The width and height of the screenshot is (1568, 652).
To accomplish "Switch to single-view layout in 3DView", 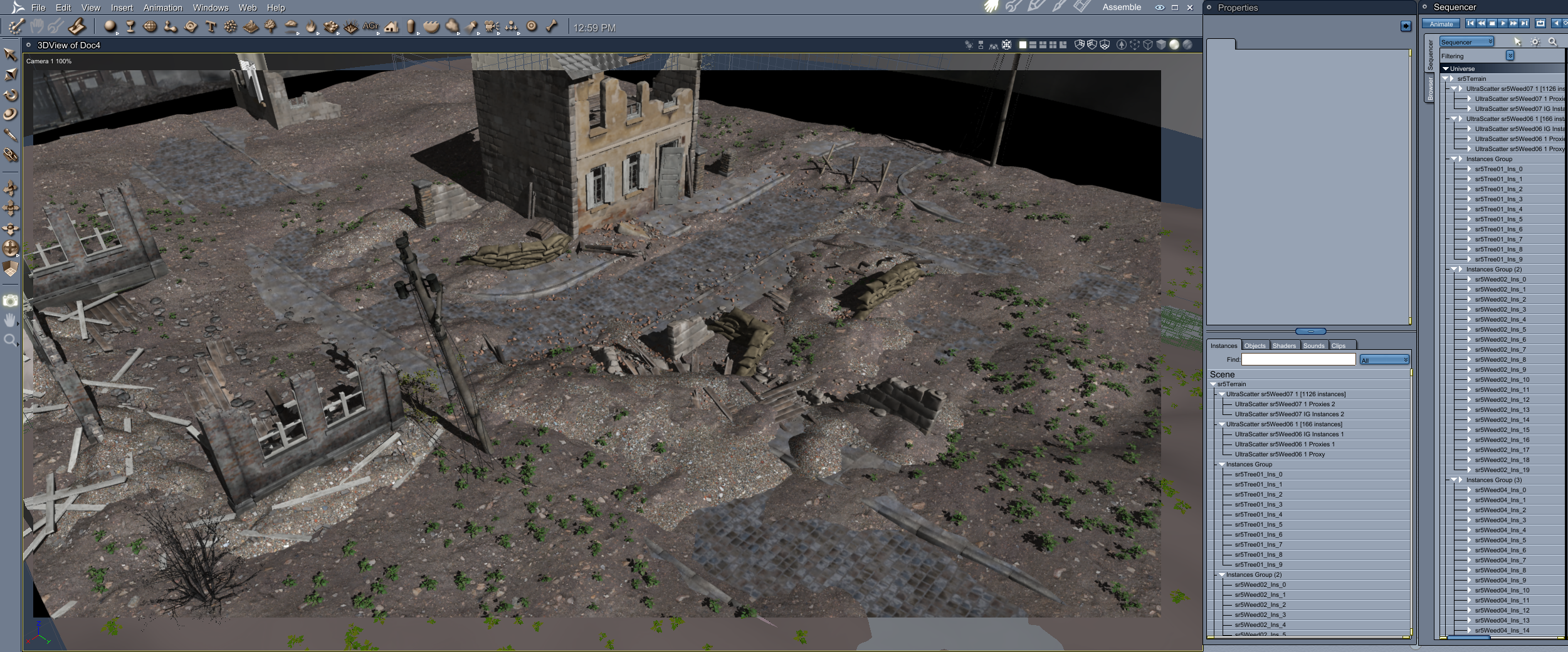I will coord(1023,45).
